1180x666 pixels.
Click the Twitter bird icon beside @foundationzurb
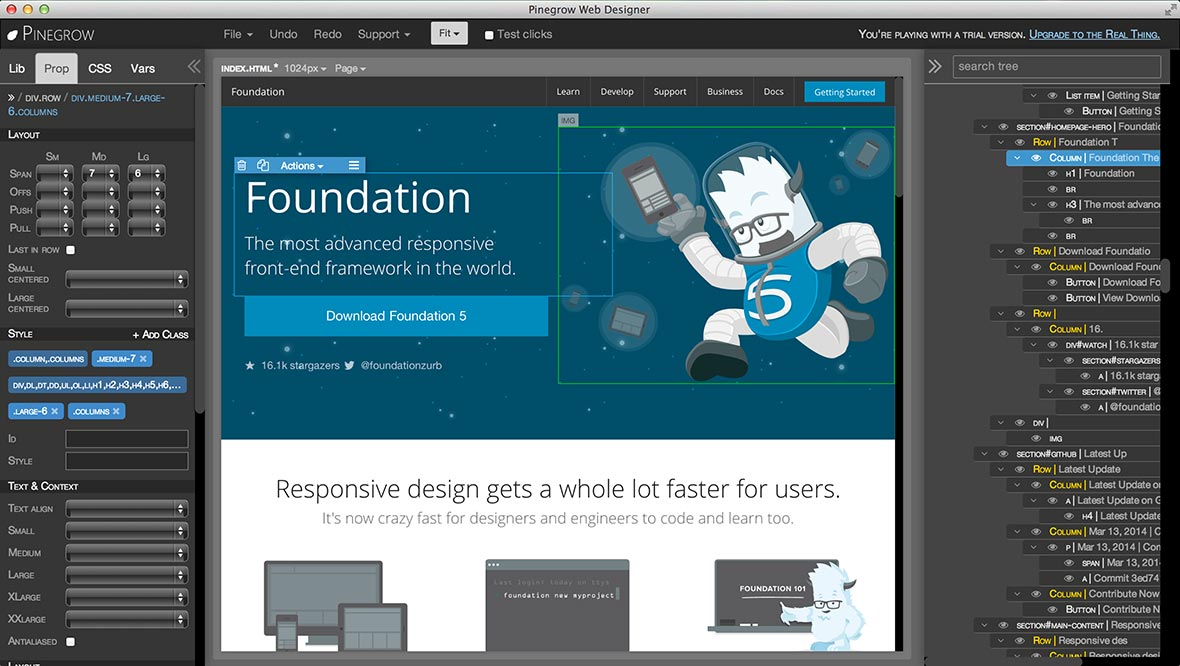coord(349,366)
